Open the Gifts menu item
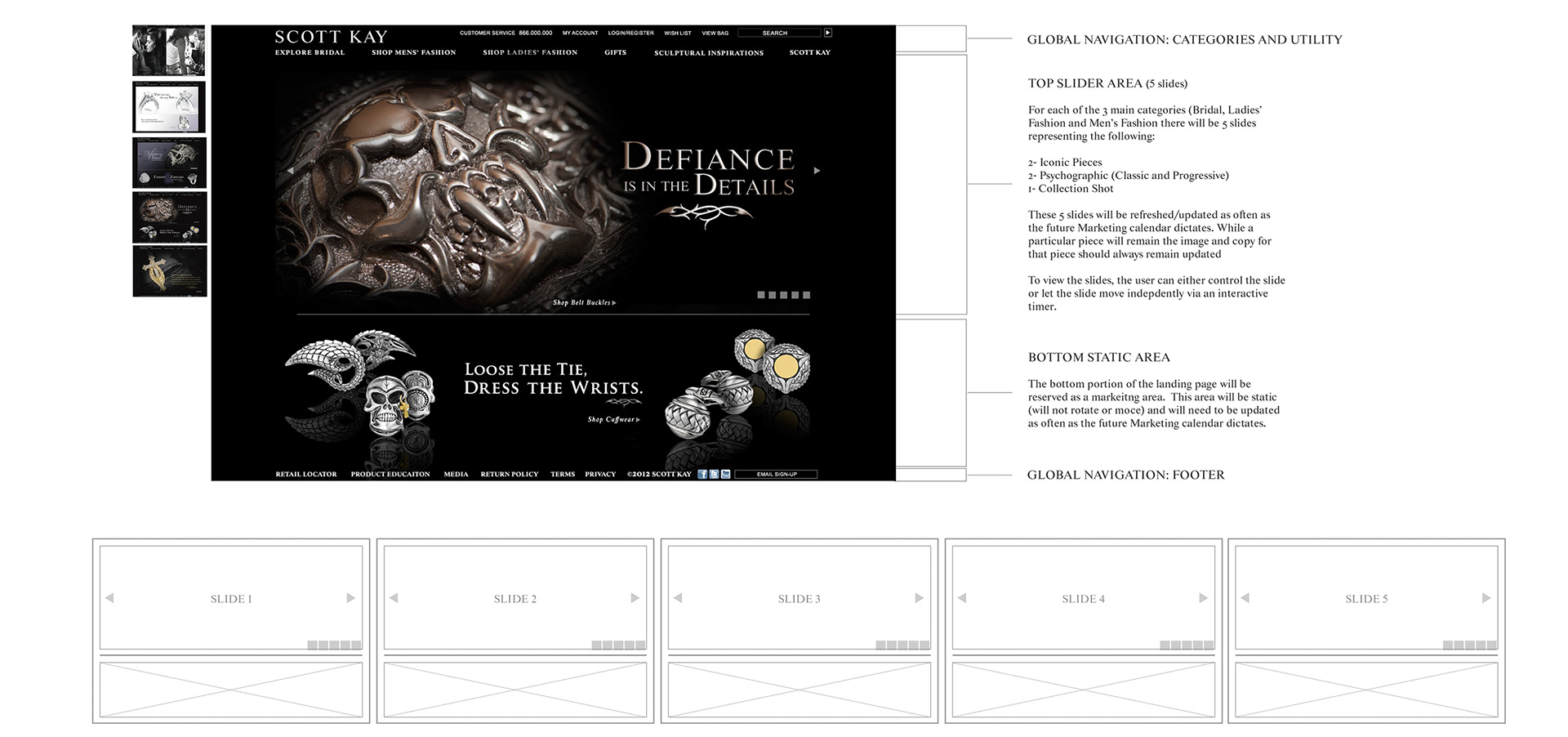Image resolution: width=1568 pixels, height=737 pixels. [x=616, y=52]
